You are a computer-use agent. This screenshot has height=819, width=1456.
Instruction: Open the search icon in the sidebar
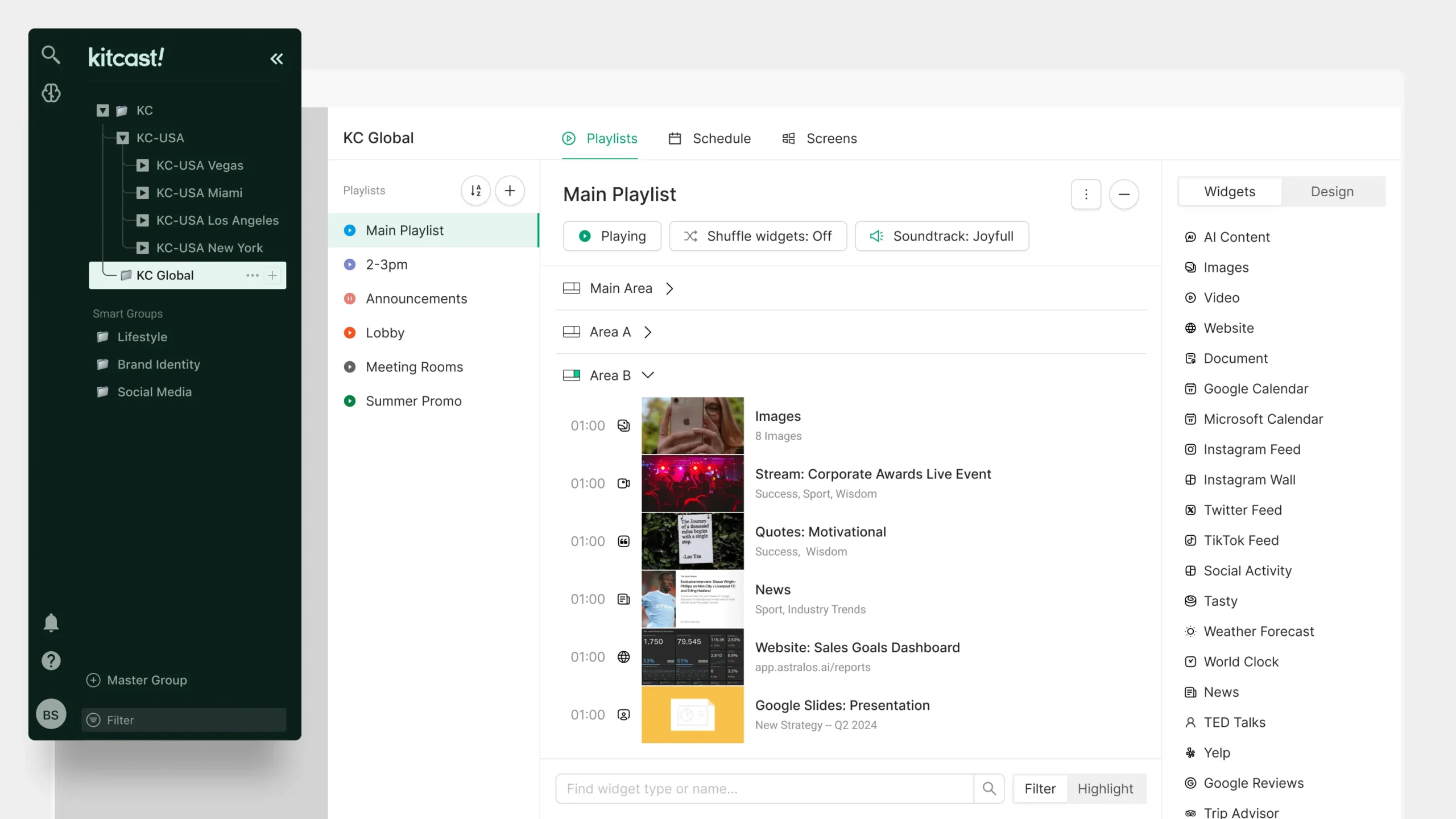51,55
